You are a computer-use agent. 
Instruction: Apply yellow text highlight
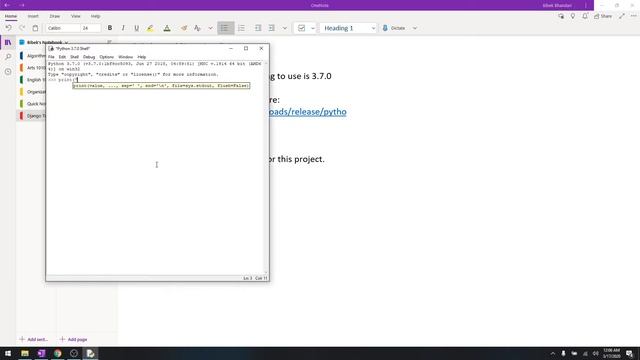(x=150, y=28)
